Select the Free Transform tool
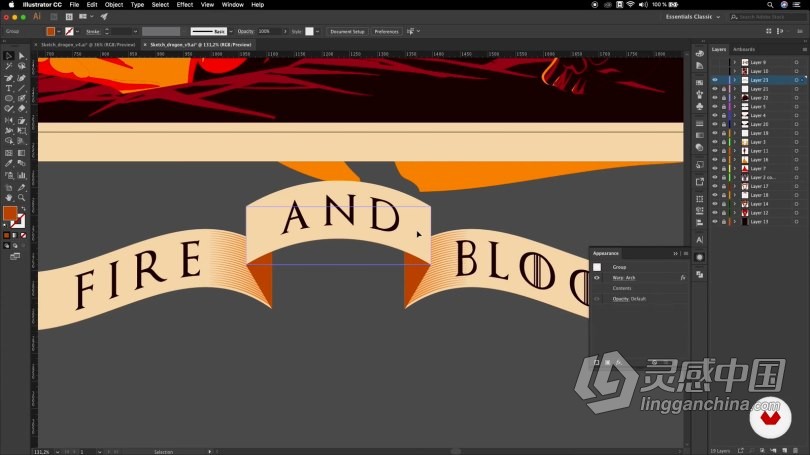Image resolution: width=810 pixels, height=455 pixels. 21,131
